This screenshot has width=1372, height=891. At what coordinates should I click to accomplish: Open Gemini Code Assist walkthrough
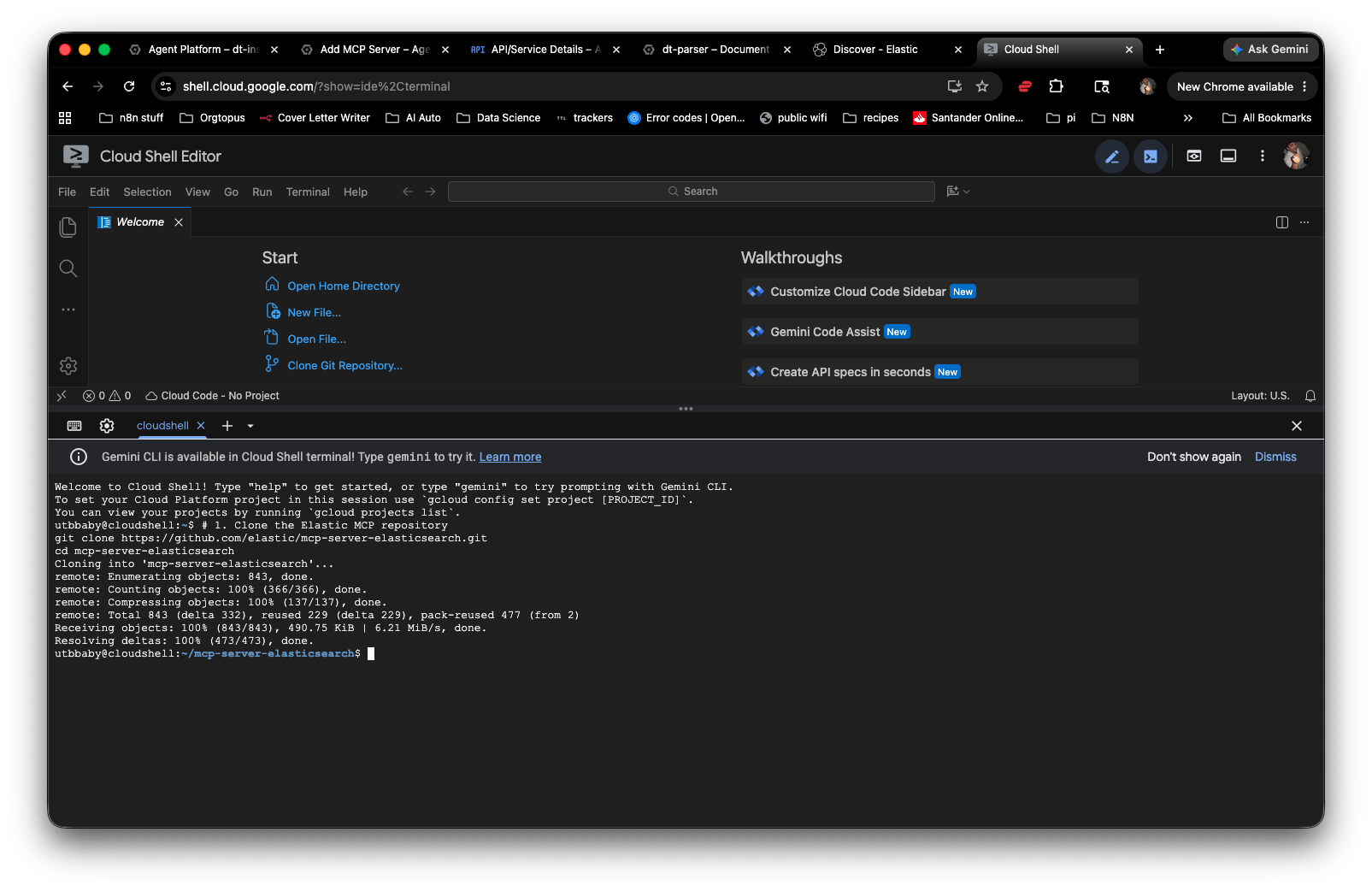[940, 332]
